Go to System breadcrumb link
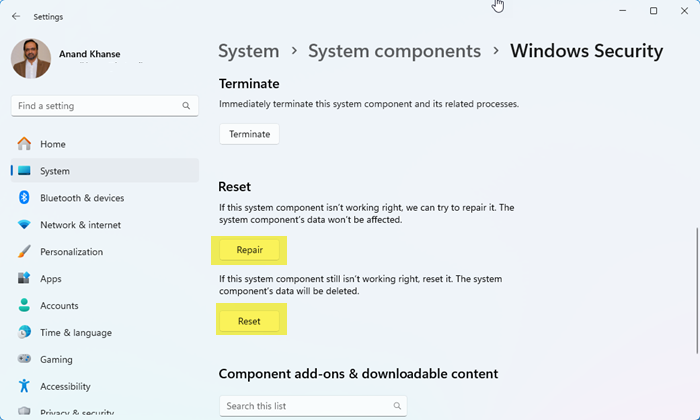 click(x=248, y=51)
